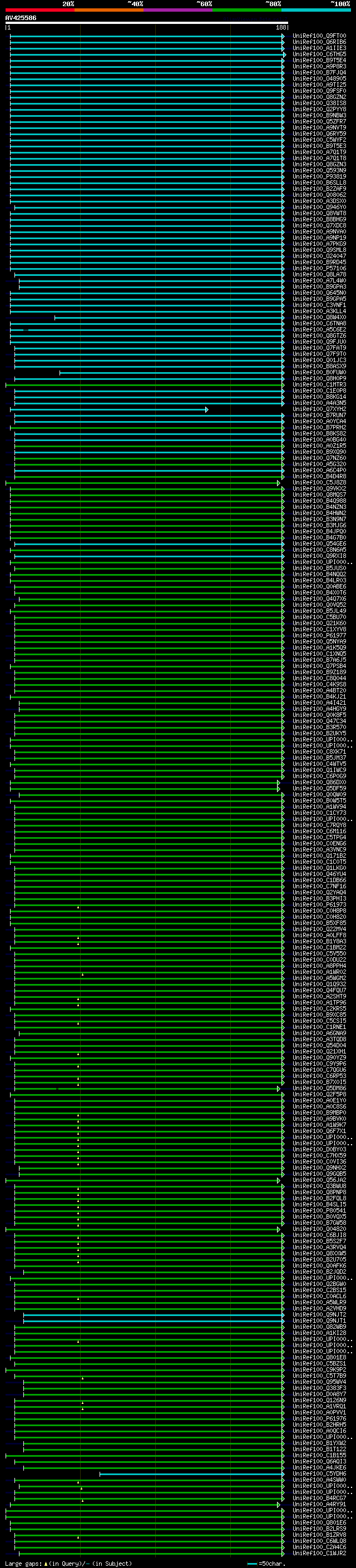This screenshot has width=356, height=1568.
Task: Click hit label UniRef100_Q9VKX2
Action: coord(319,489)
